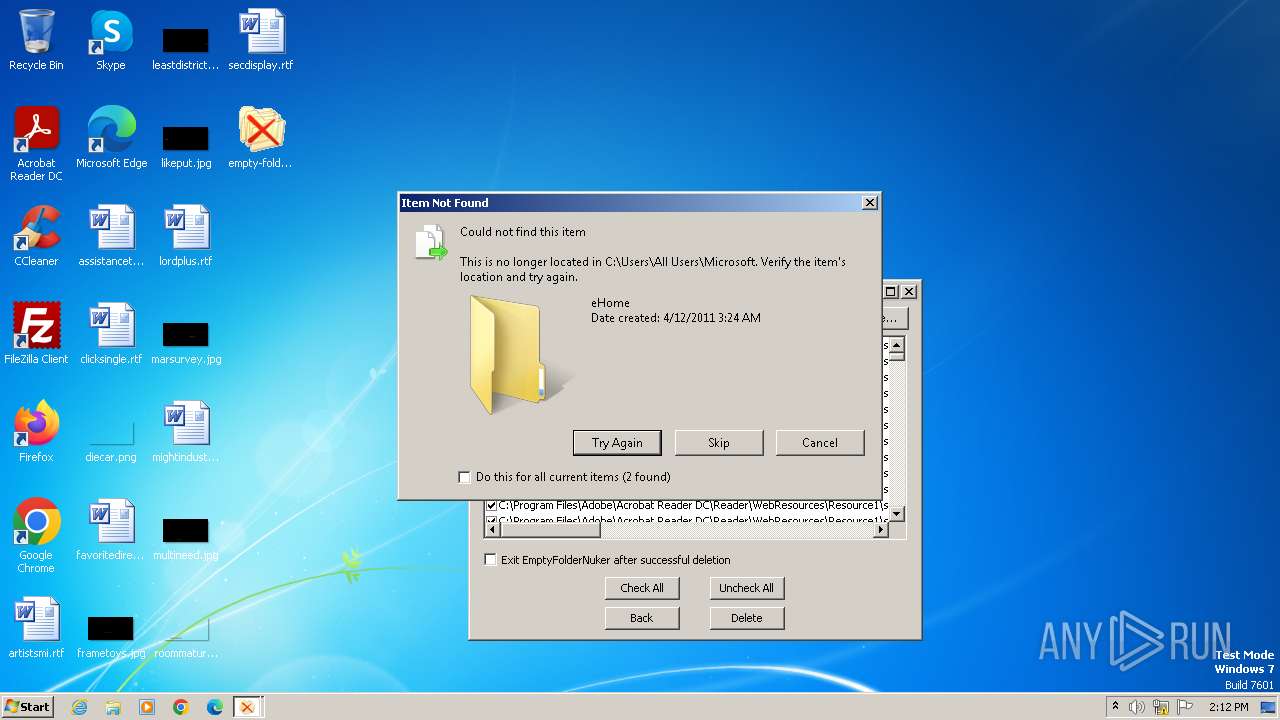Cancel the Item Not Found dialog
1280x720 pixels.
pyautogui.click(x=820, y=443)
